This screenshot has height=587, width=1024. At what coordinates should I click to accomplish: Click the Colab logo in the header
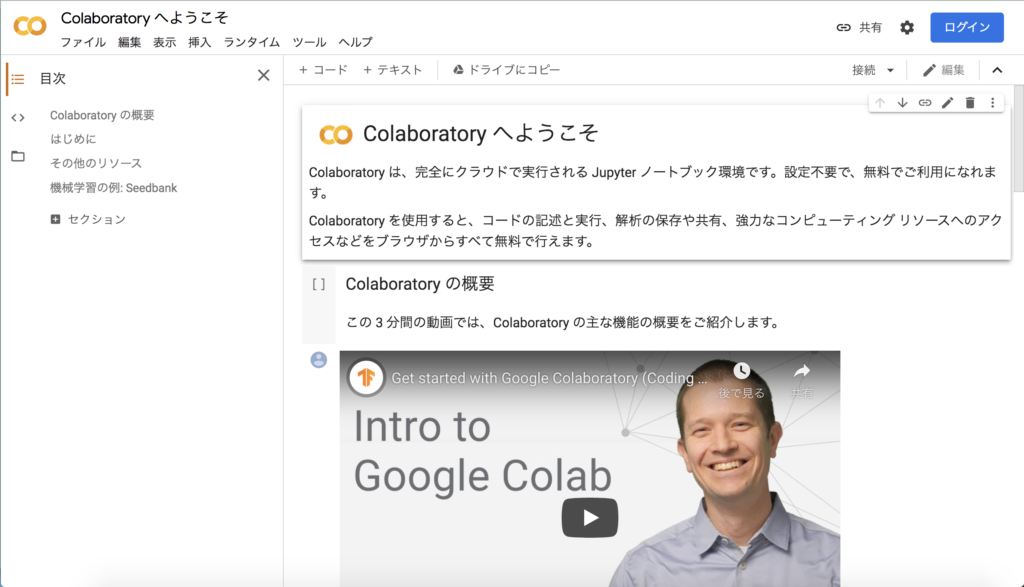[30, 26]
